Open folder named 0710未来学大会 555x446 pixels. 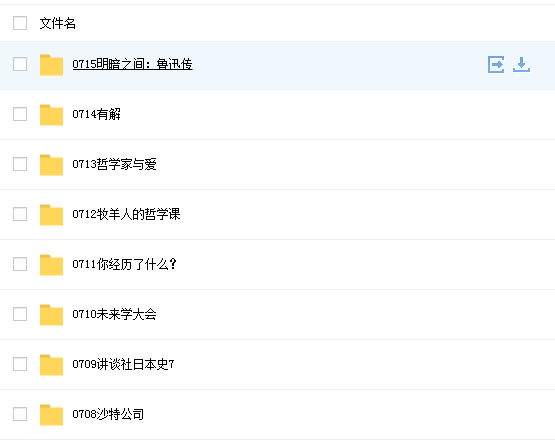114,314
